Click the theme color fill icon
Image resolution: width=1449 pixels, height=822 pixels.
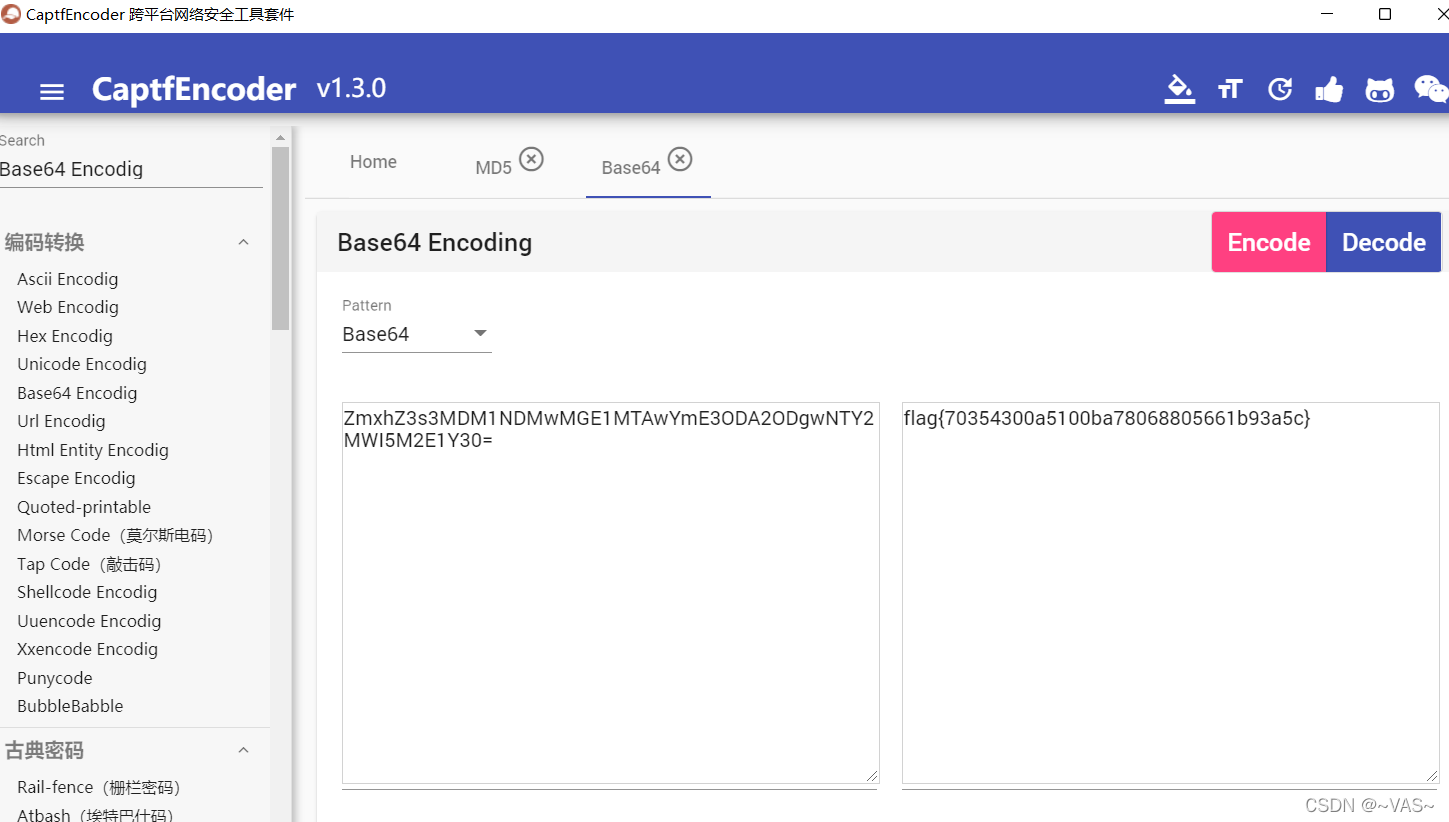pos(1180,89)
